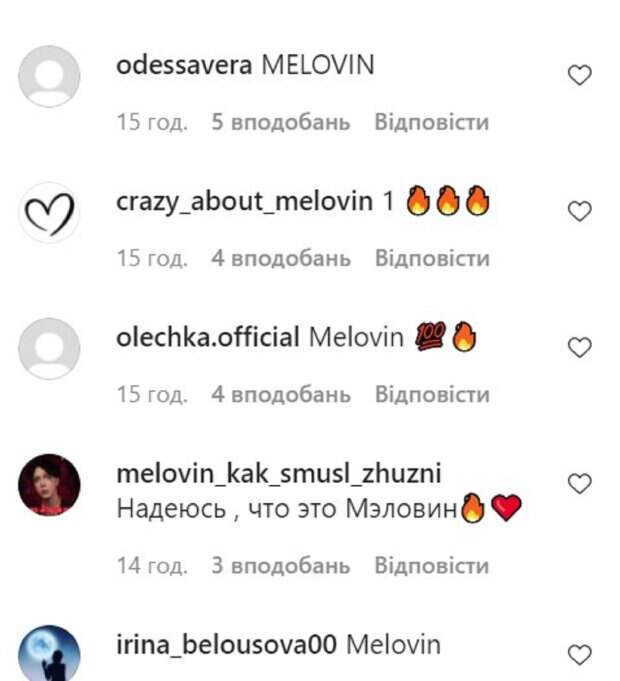Open melovin_kak_smusl_zhuzni's profile photo

coord(49,485)
